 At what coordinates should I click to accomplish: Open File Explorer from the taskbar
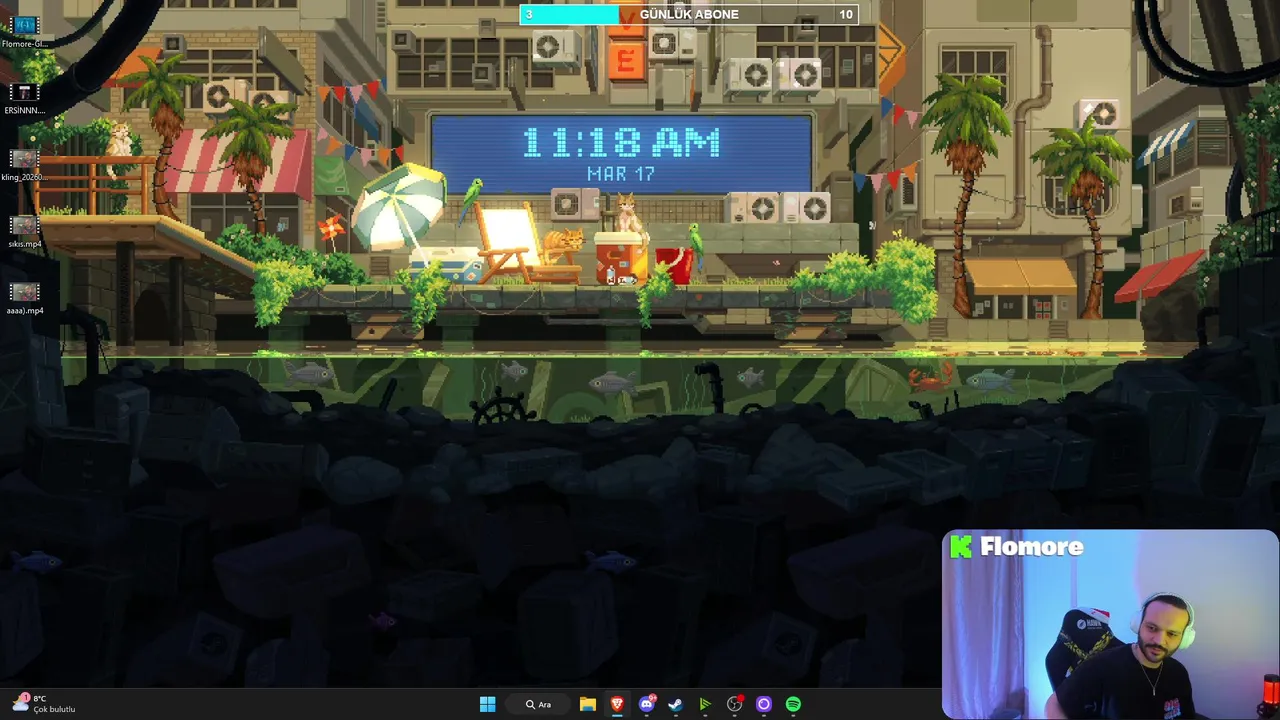[587, 704]
